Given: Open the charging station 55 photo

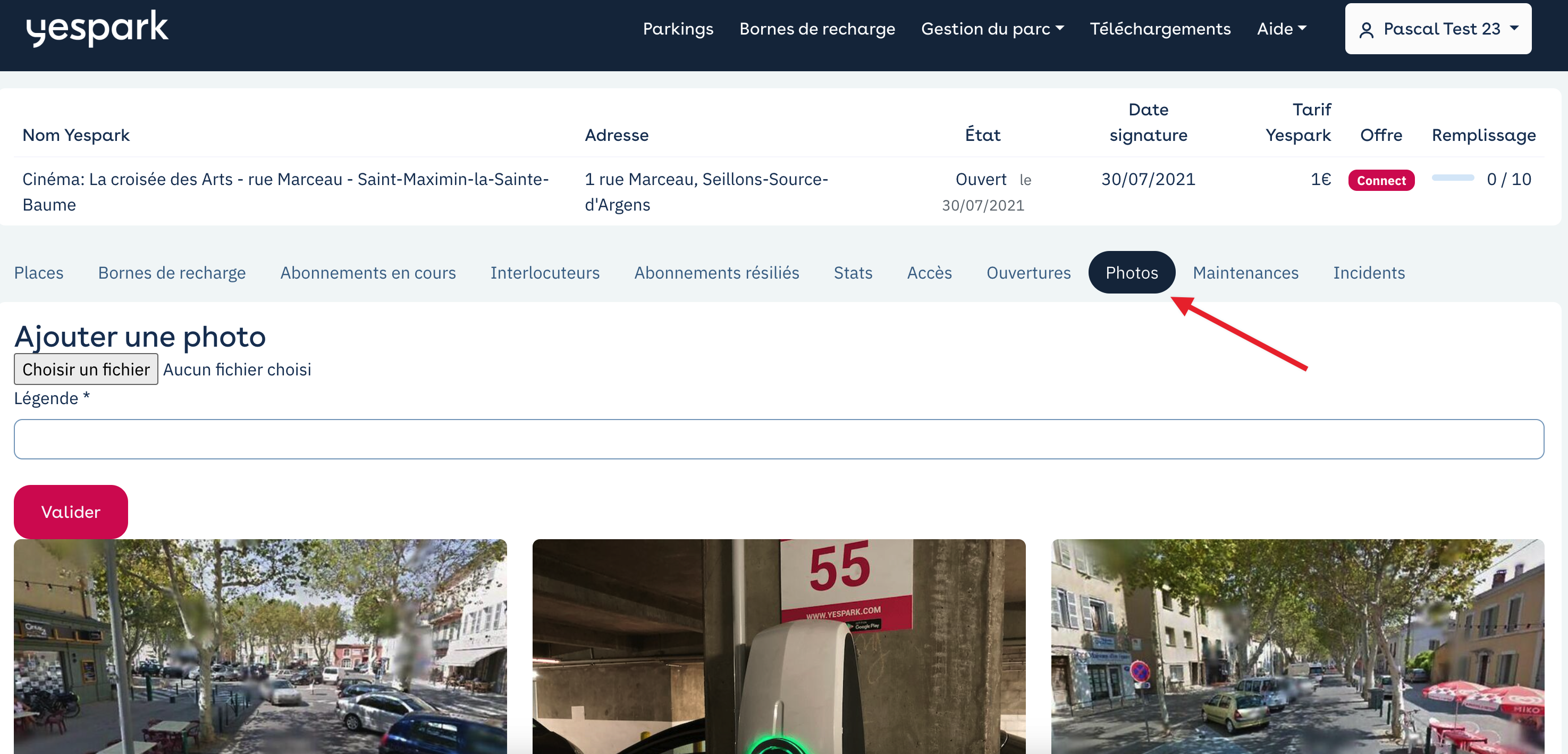Looking at the screenshot, I should 779,646.
